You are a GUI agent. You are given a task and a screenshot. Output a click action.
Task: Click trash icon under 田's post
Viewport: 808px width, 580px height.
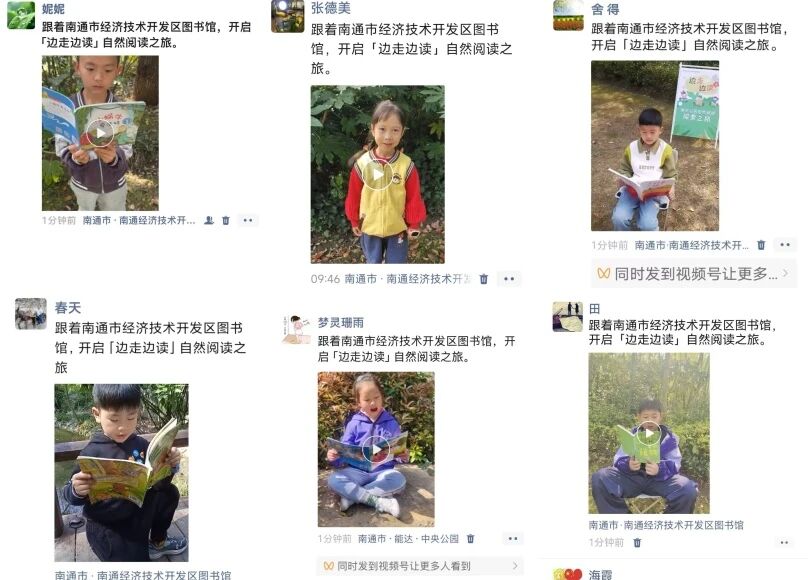[637, 542]
